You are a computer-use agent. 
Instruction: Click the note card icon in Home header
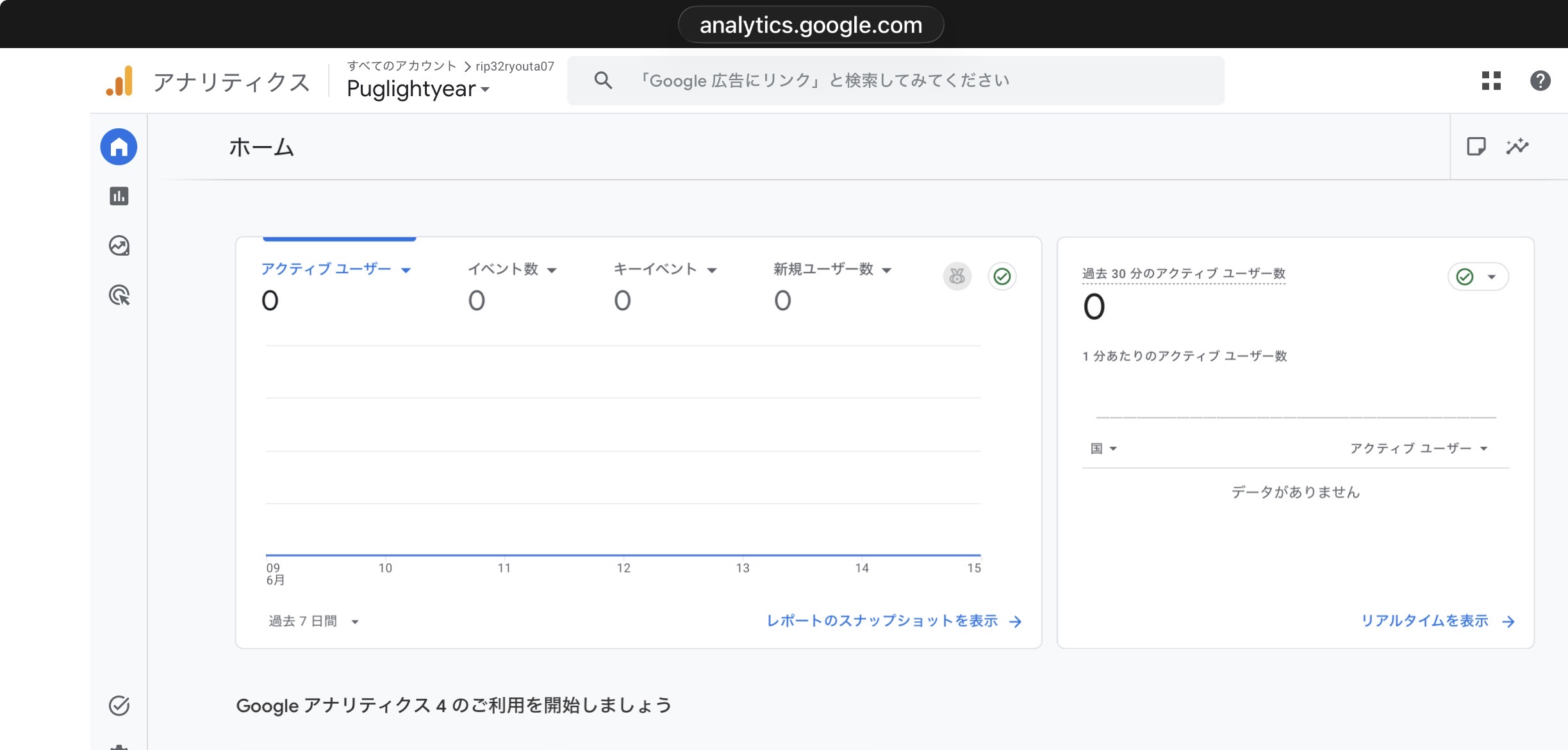coord(1476,147)
